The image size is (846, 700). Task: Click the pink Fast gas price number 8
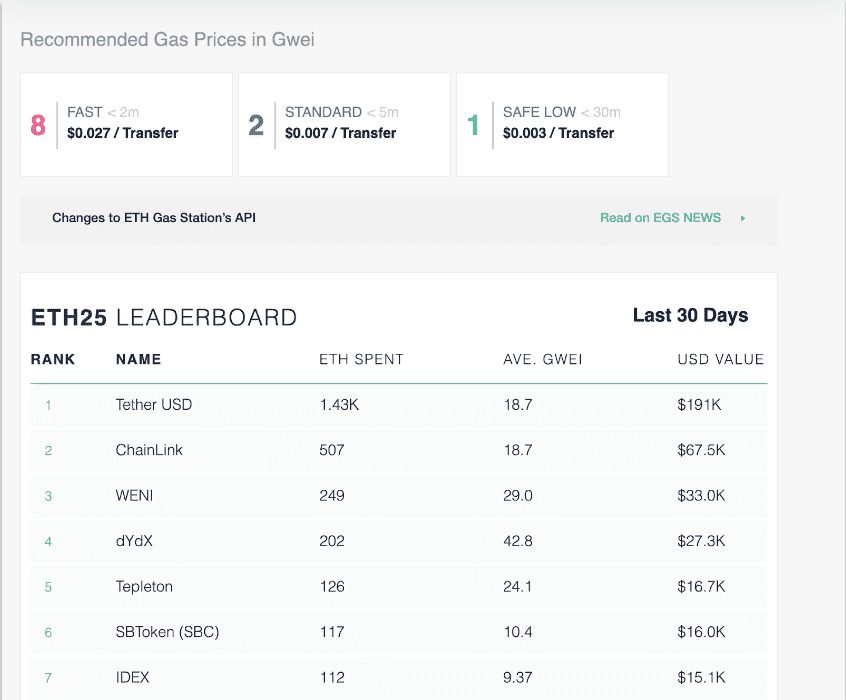pos(38,124)
